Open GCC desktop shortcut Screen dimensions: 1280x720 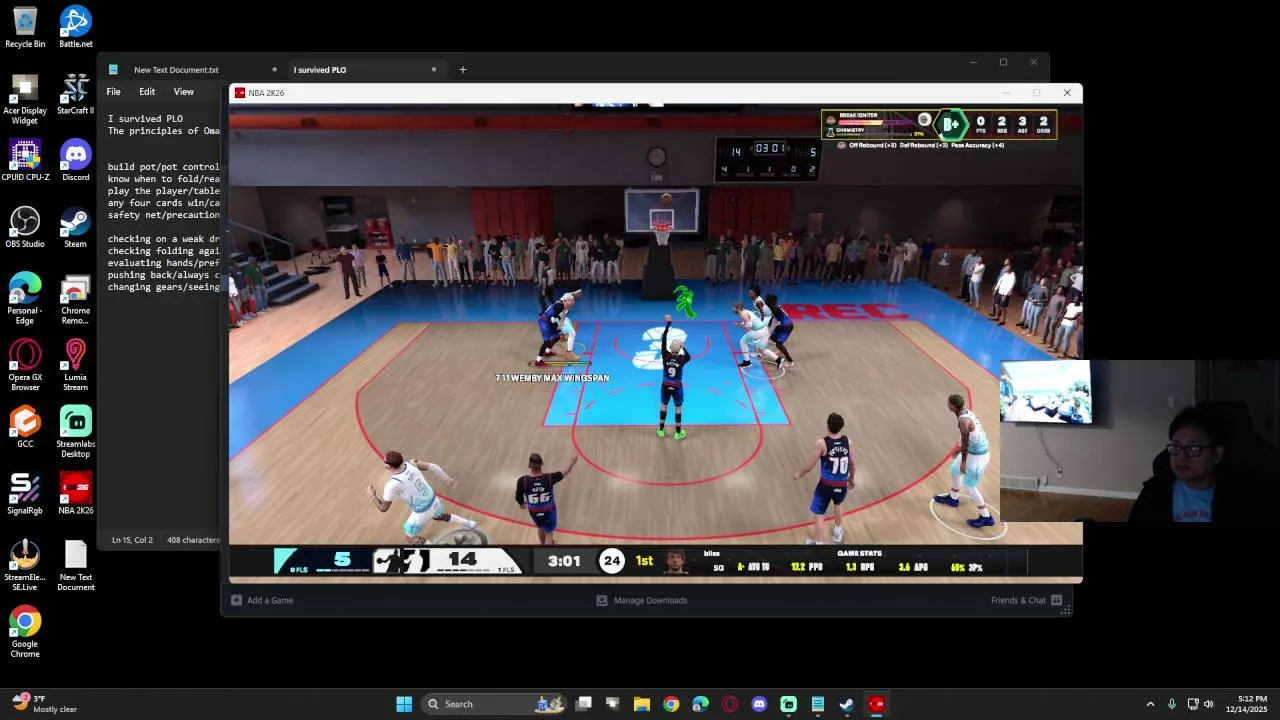[x=25, y=427]
